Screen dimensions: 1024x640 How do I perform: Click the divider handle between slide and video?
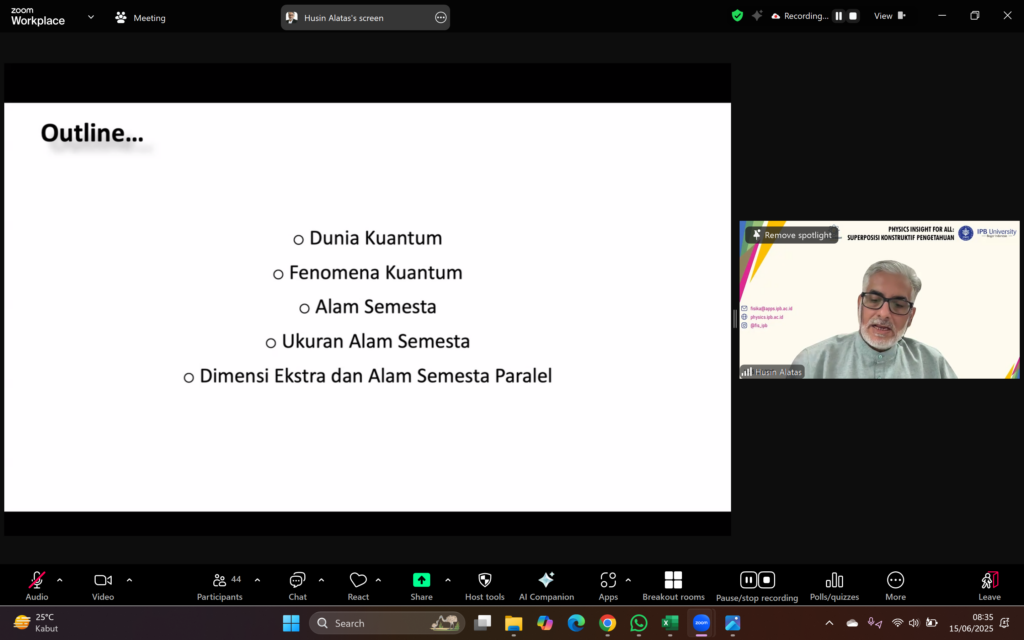(735, 319)
